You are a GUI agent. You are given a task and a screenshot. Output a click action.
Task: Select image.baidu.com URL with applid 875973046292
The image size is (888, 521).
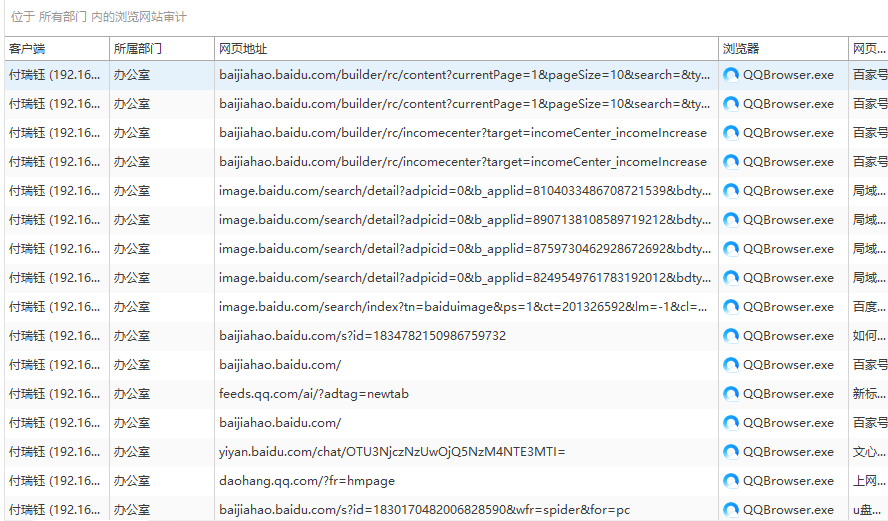click(464, 249)
